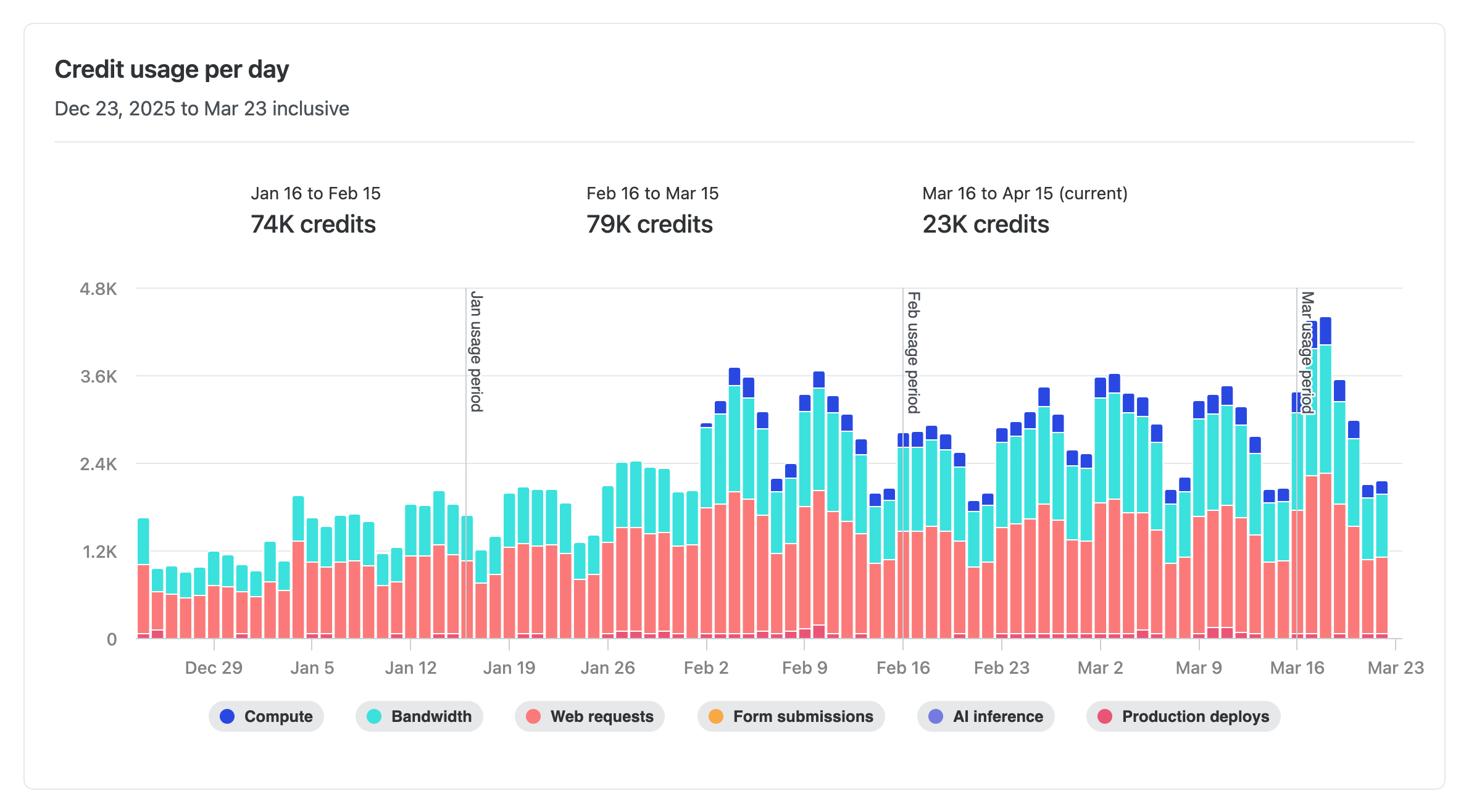Click the red Web requests legend dot
Screen dimensions: 1474x812
(x=535, y=716)
